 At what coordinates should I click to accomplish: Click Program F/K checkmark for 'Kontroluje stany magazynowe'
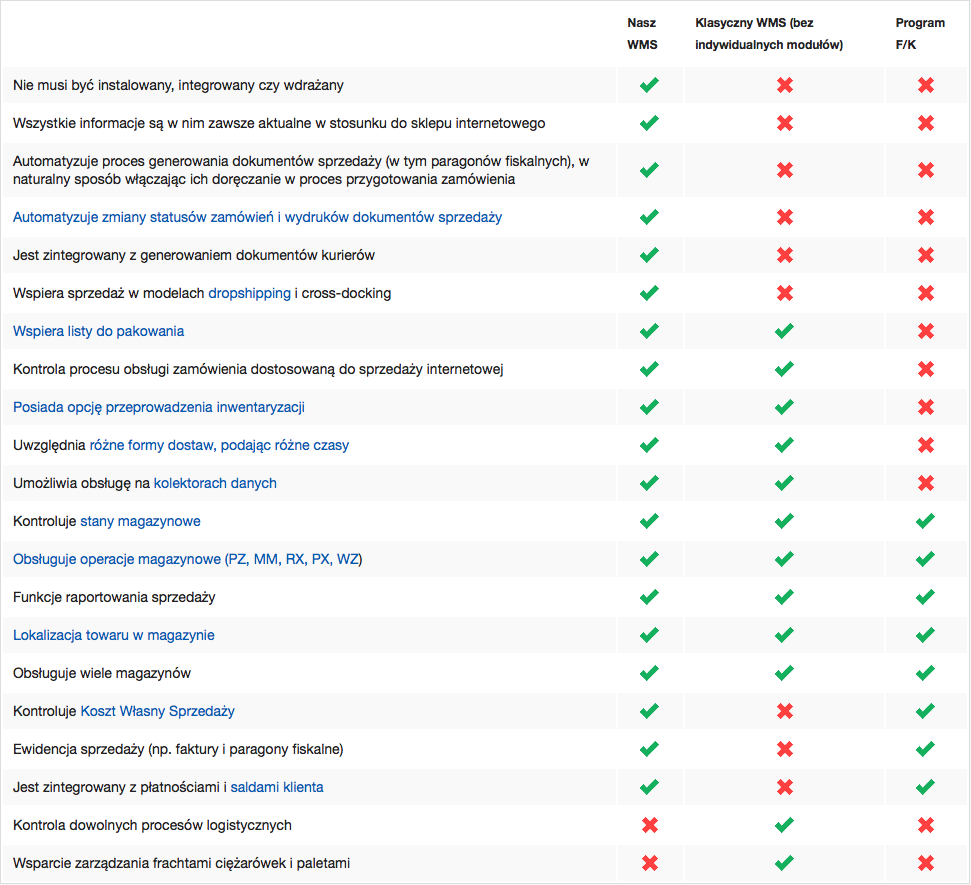click(925, 521)
